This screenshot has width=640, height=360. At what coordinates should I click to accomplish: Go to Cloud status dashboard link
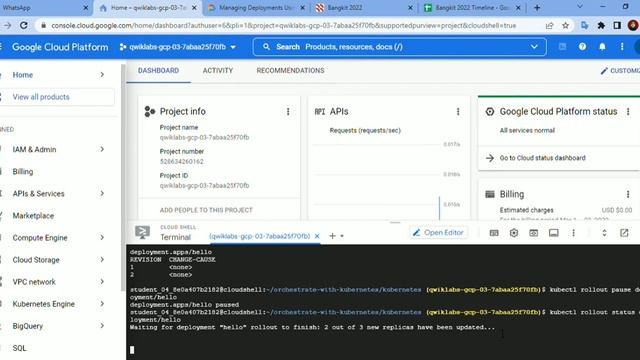542,158
